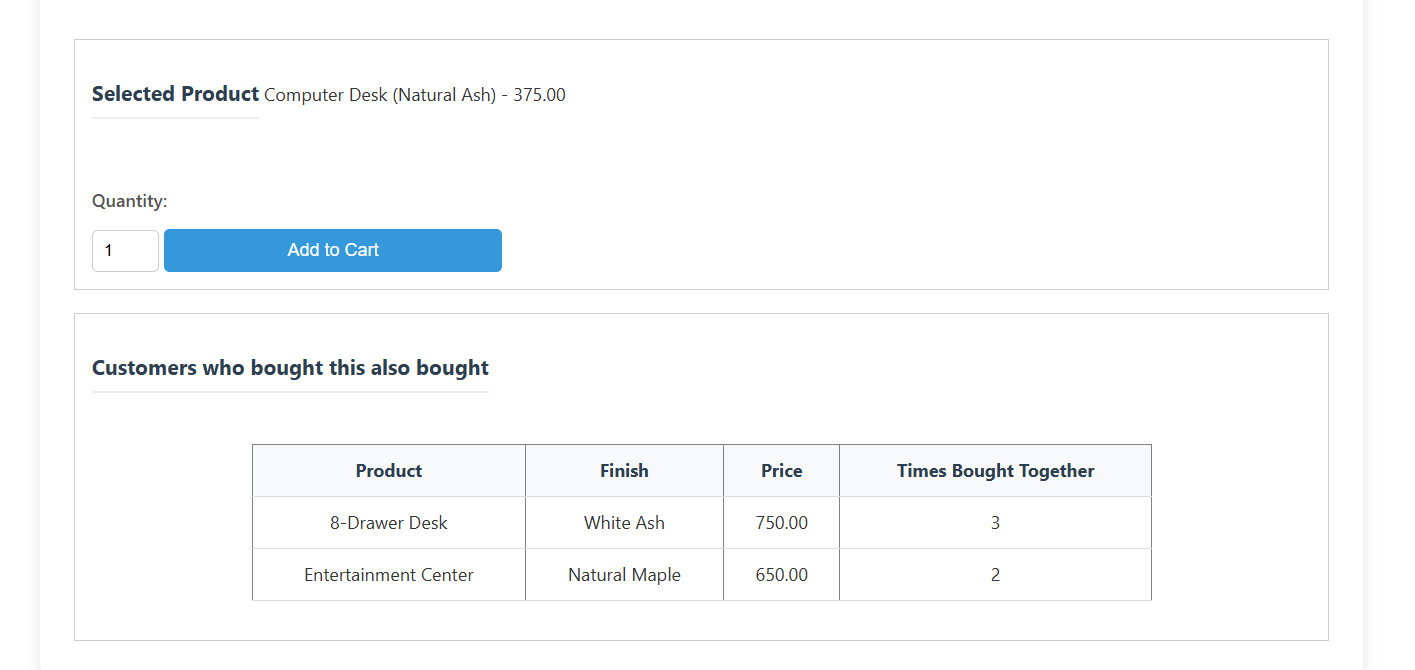1415x670 pixels.
Task: Click the Quantity label
Action: [130, 201]
